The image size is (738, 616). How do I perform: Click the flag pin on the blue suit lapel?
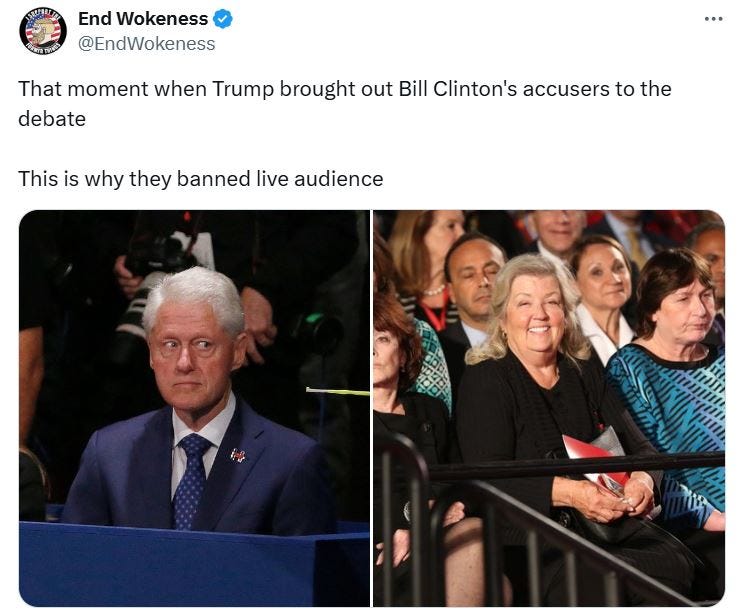pos(238,455)
